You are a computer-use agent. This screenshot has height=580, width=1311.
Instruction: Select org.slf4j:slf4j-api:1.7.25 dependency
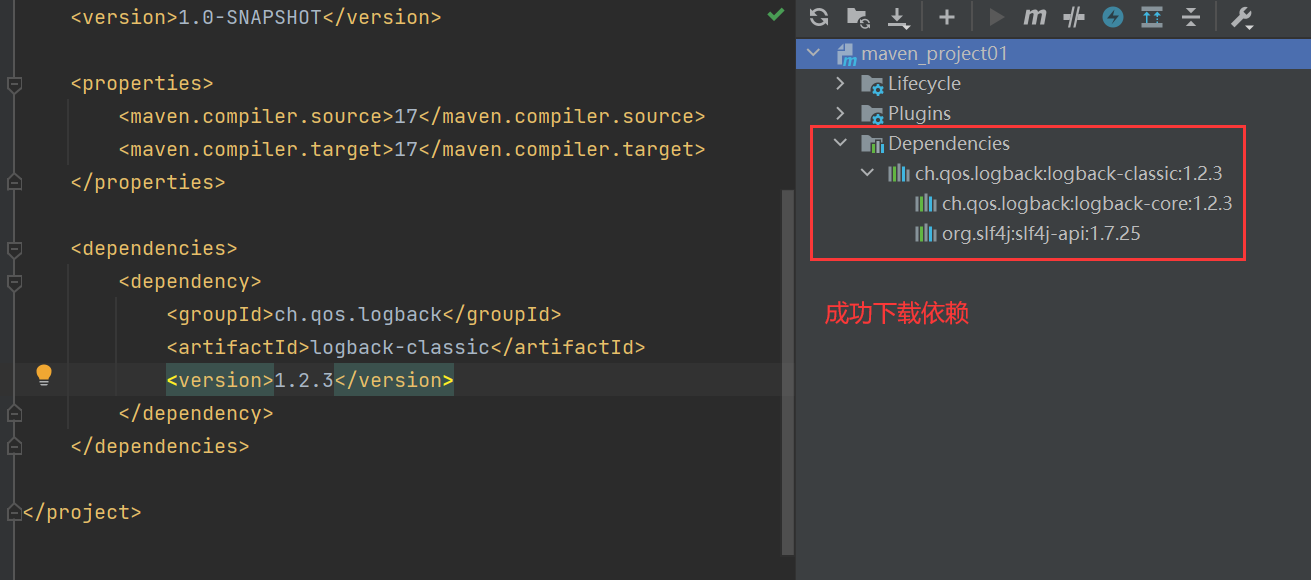click(x=1041, y=233)
